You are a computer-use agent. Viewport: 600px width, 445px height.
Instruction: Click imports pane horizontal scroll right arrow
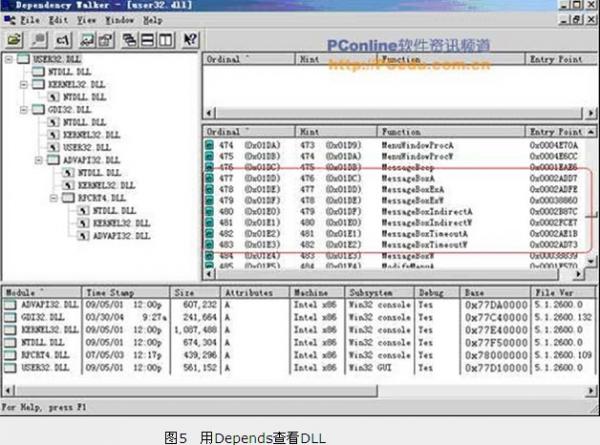pyautogui.click(x=590, y=113)
